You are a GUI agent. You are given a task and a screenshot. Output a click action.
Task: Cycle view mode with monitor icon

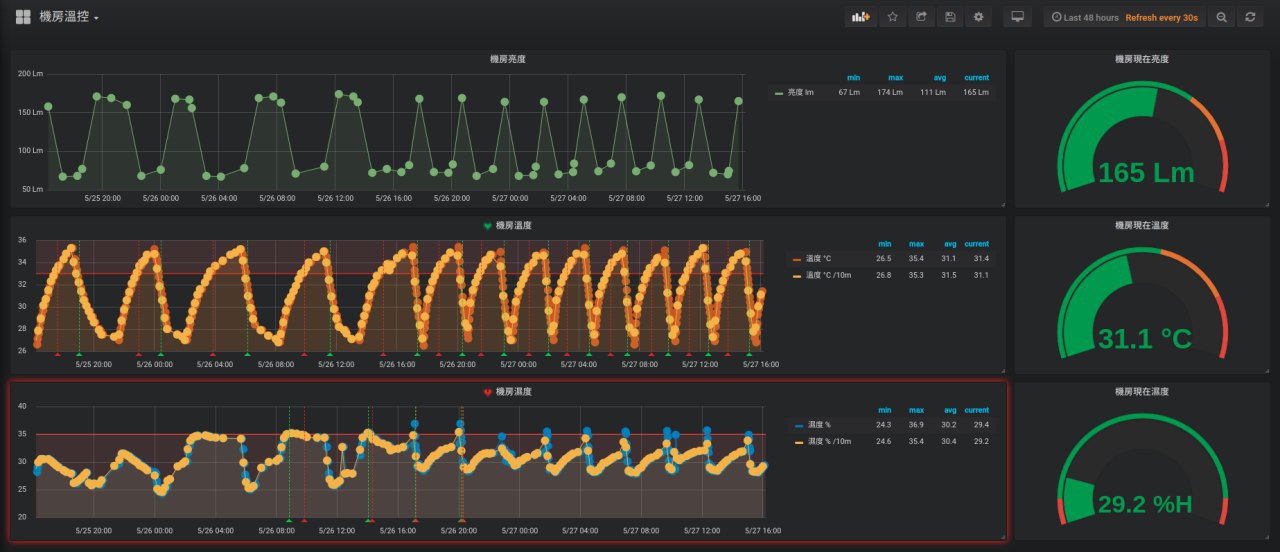pos(1018,17)
